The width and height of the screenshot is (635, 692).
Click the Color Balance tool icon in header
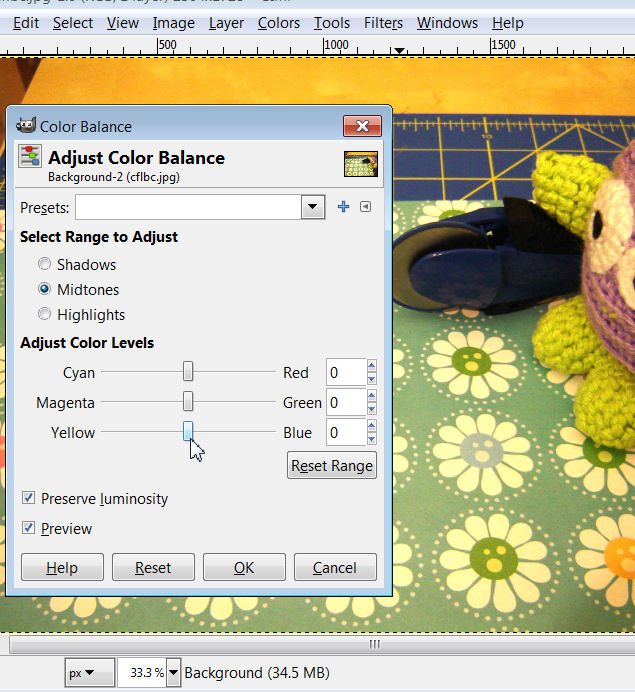coord(30,156)
